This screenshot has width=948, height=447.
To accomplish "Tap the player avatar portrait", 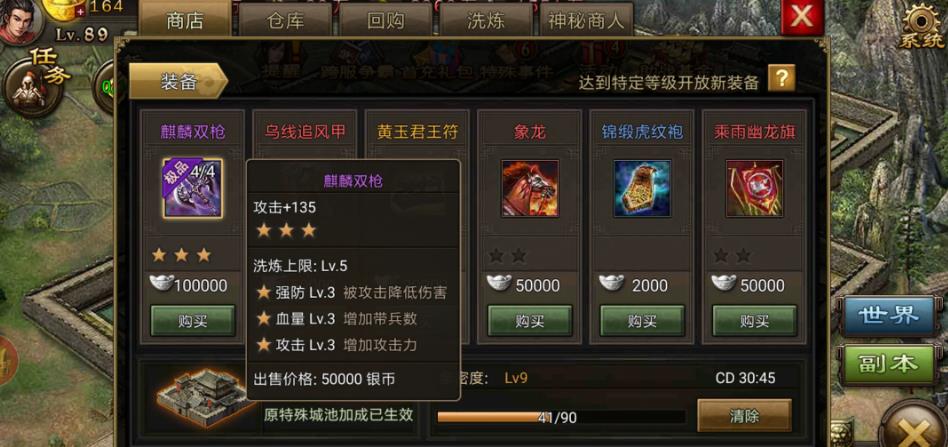I will pyautogui.click(x=20, y=21).
